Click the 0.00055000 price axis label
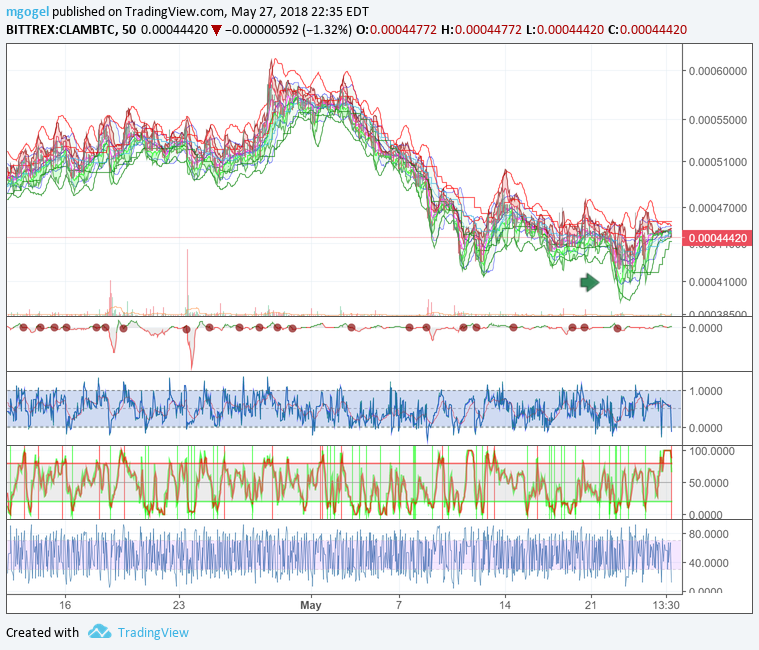Viewport: 759px width, 650px height. click(717, 120)
